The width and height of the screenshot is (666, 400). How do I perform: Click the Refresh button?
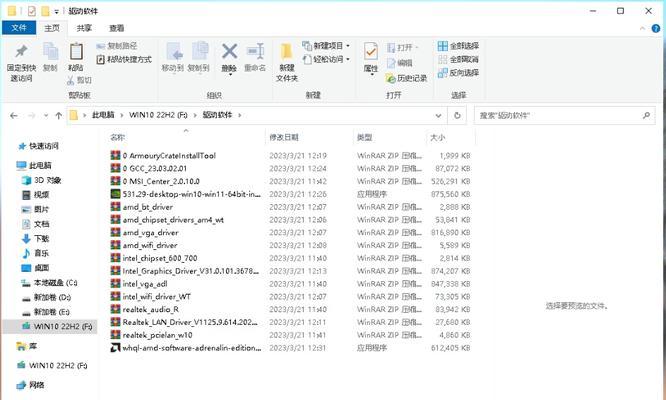pyautogui.click(x=457, y=115)
